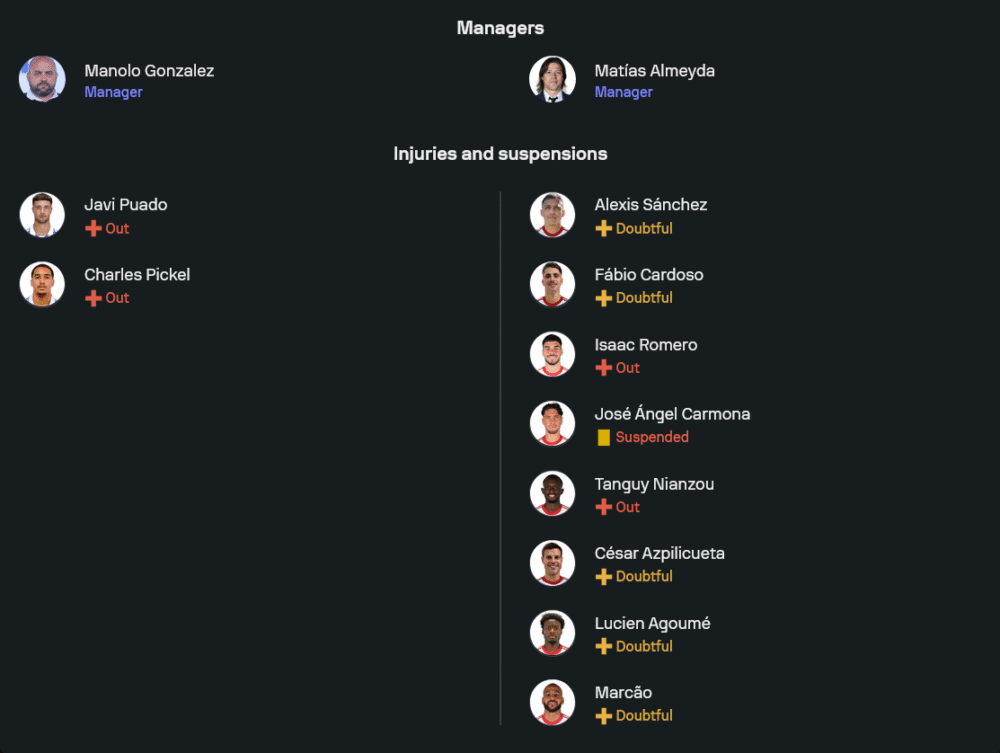The width and height of the screenshot is (1000, 753).
Task: Click red Out icon under Charles Pickel
Action: pos(93,298)
